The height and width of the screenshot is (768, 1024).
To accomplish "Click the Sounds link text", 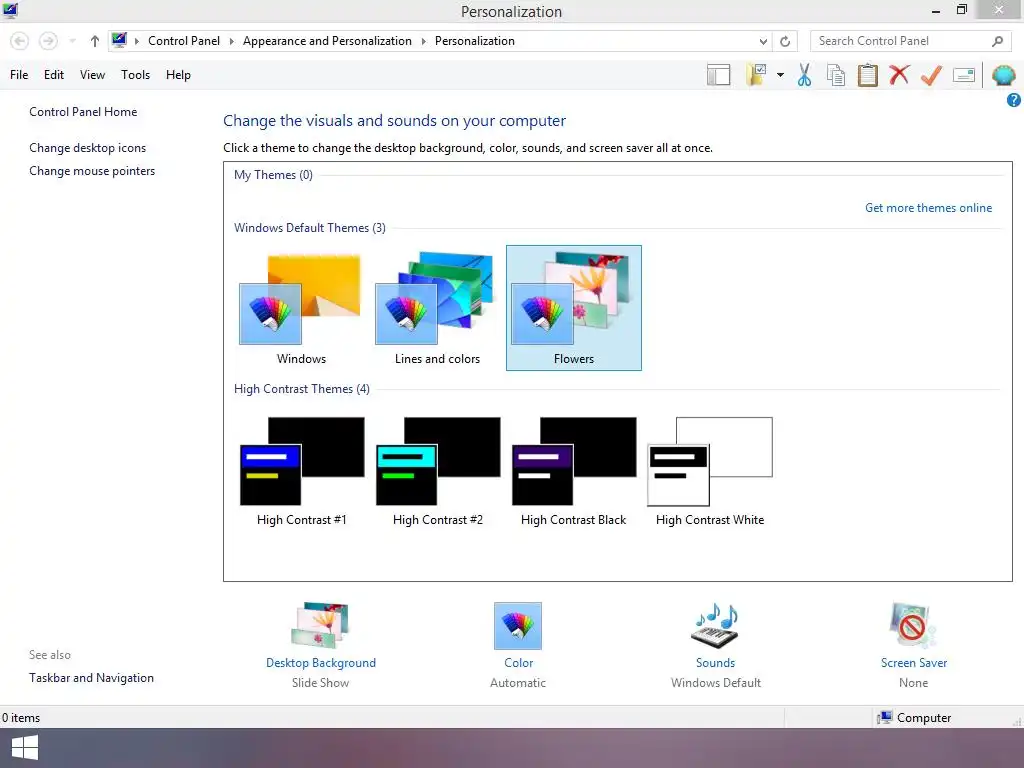I will click(715, 663).
